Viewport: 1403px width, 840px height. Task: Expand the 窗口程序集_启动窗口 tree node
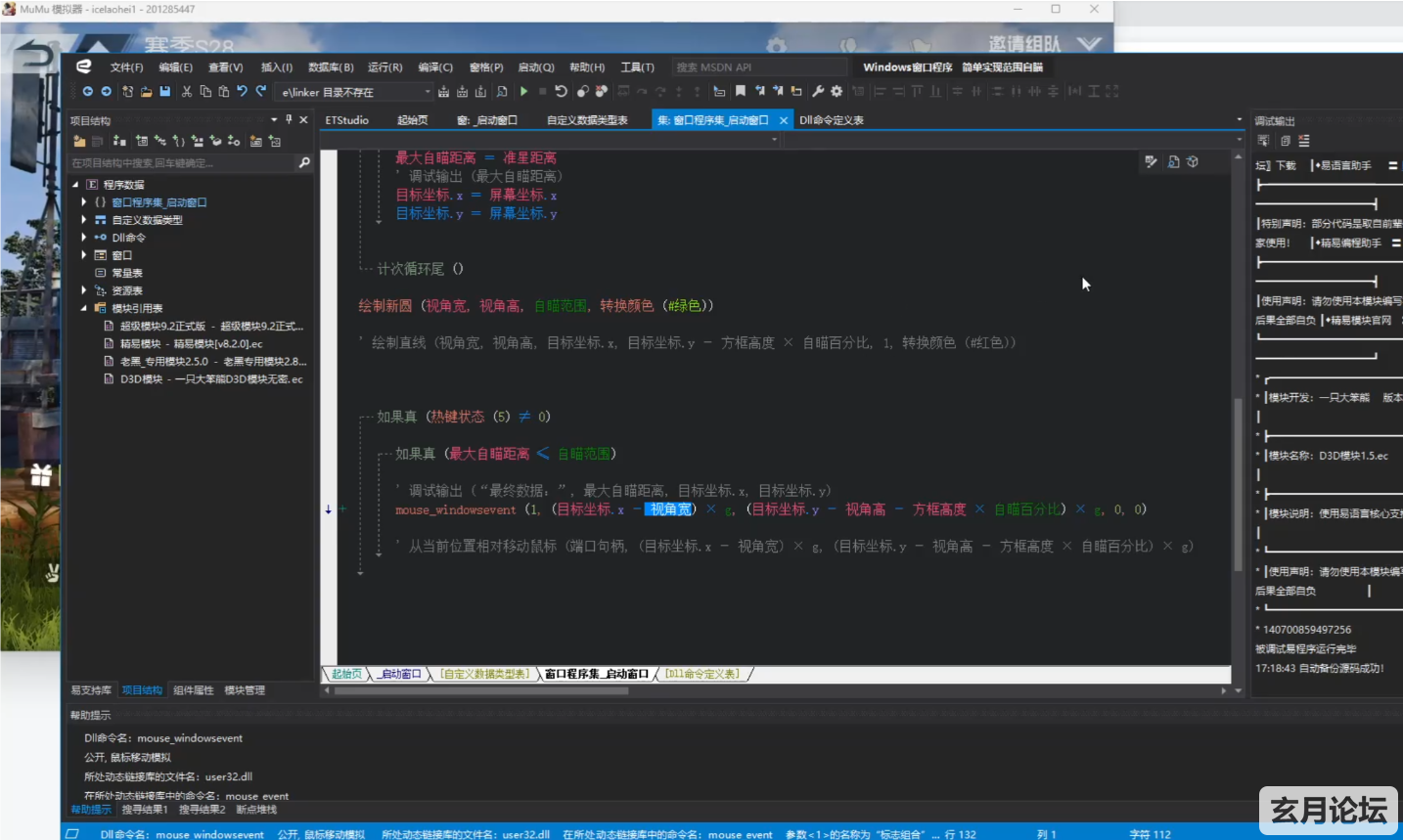tap(84, 201)
